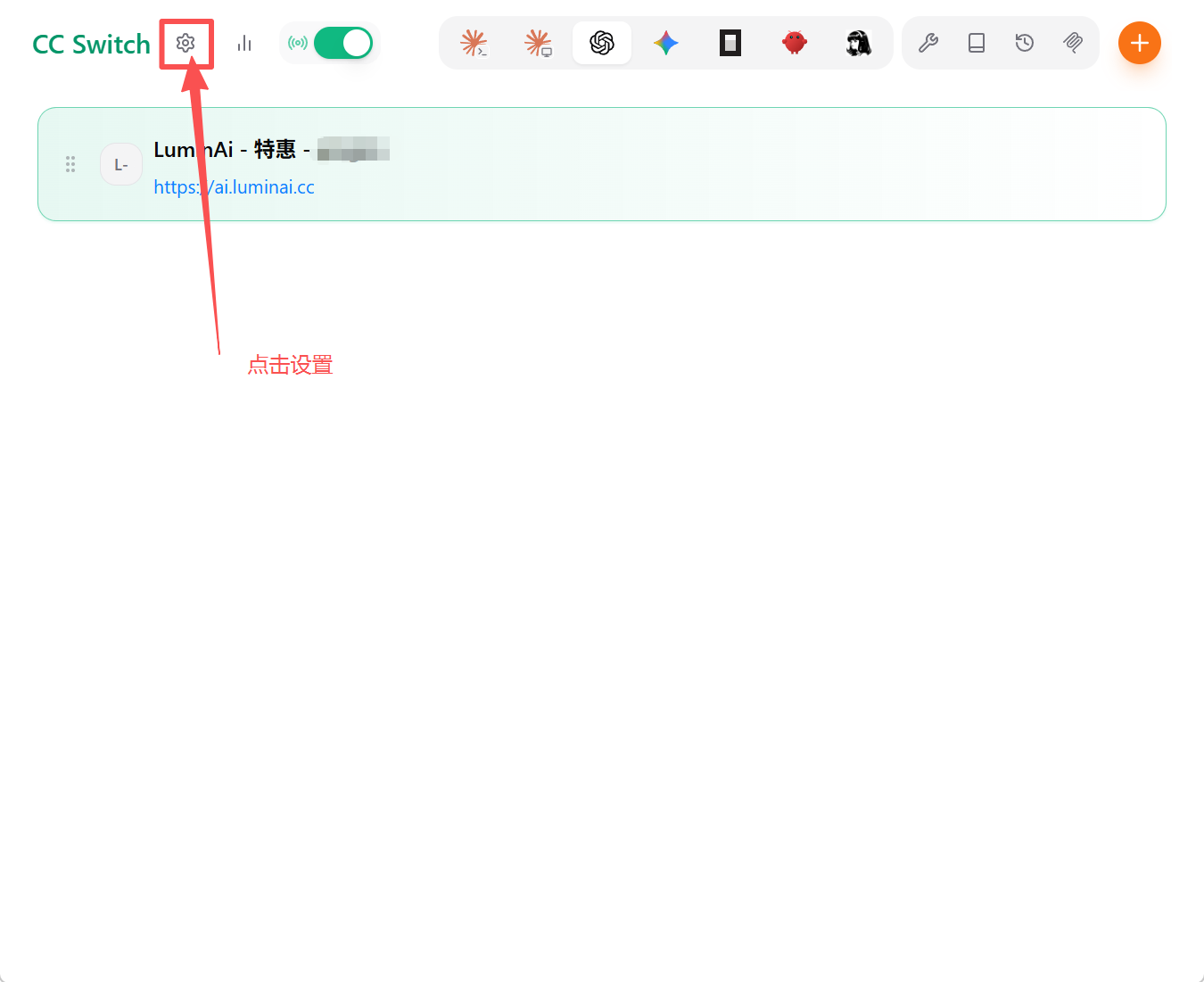Switch to the woman portrait app icon
The width and height of the screenshot is (1204, 982).
pos(859,43)
